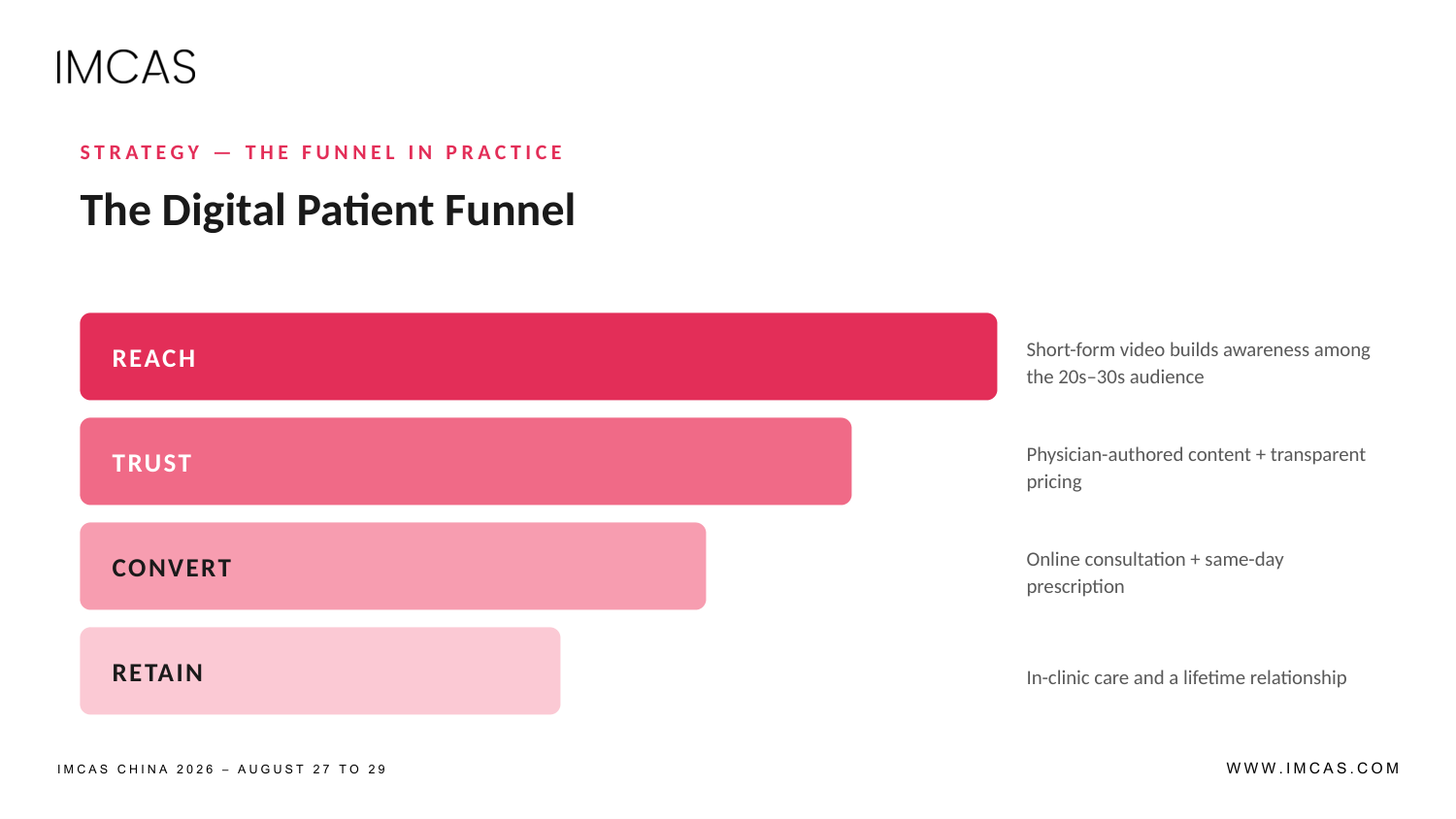The width and height of the screenshot is (1456, 819).
Task: Click the CONVERT label text
Action: click(x=172, y=568)
